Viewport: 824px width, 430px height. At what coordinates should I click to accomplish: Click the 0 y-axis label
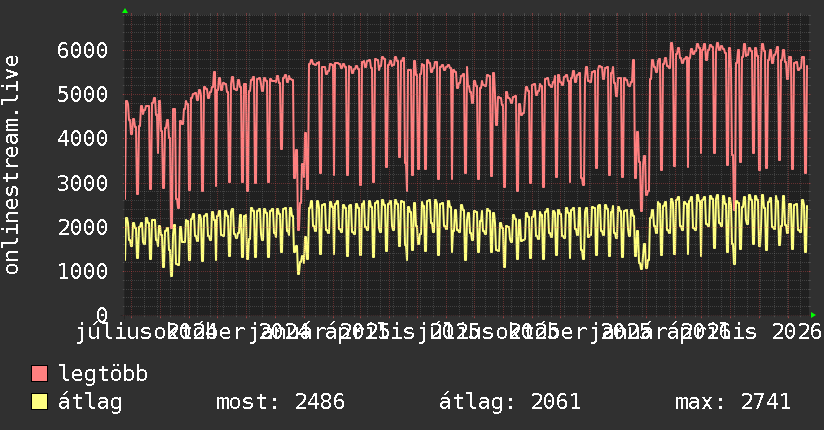[x=102, y=315]
